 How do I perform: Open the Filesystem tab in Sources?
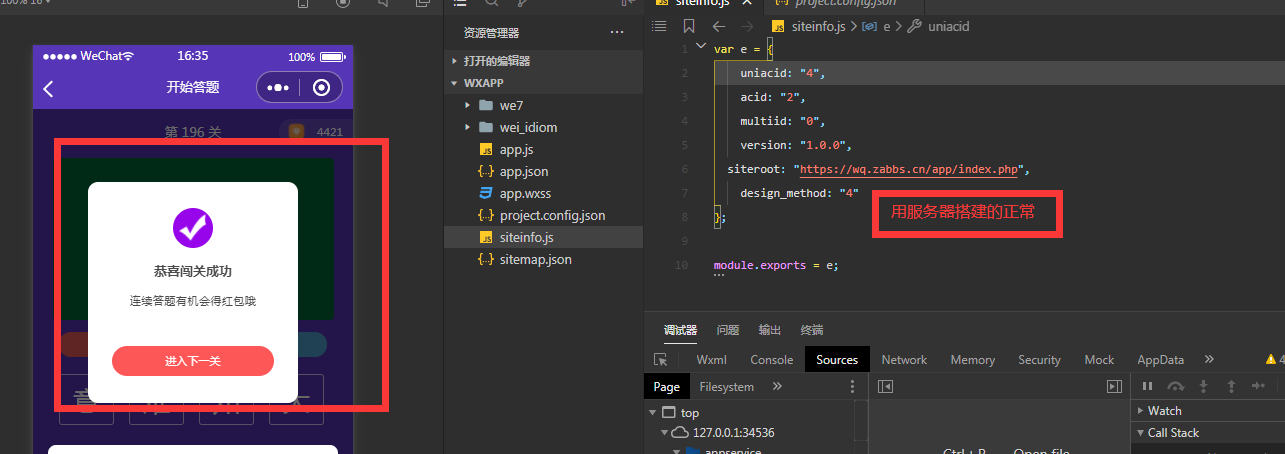tap(726, 386)
